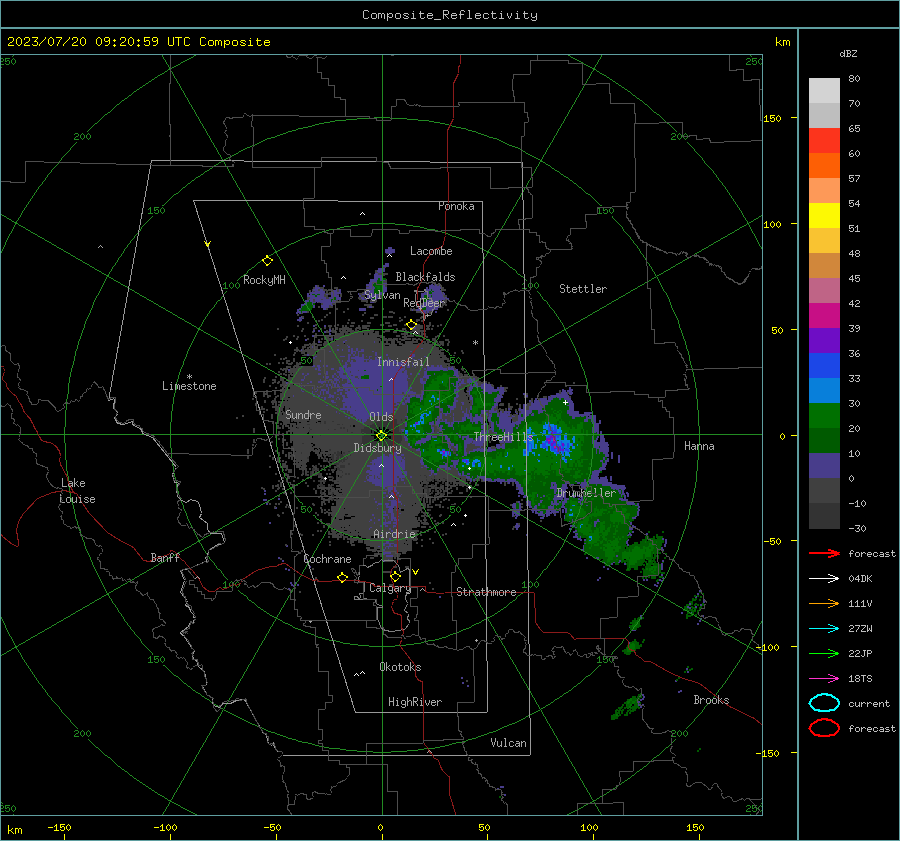The image size is (900, 841).
Task: Click the orange 111V arrow icon
Action: point(824,603)
